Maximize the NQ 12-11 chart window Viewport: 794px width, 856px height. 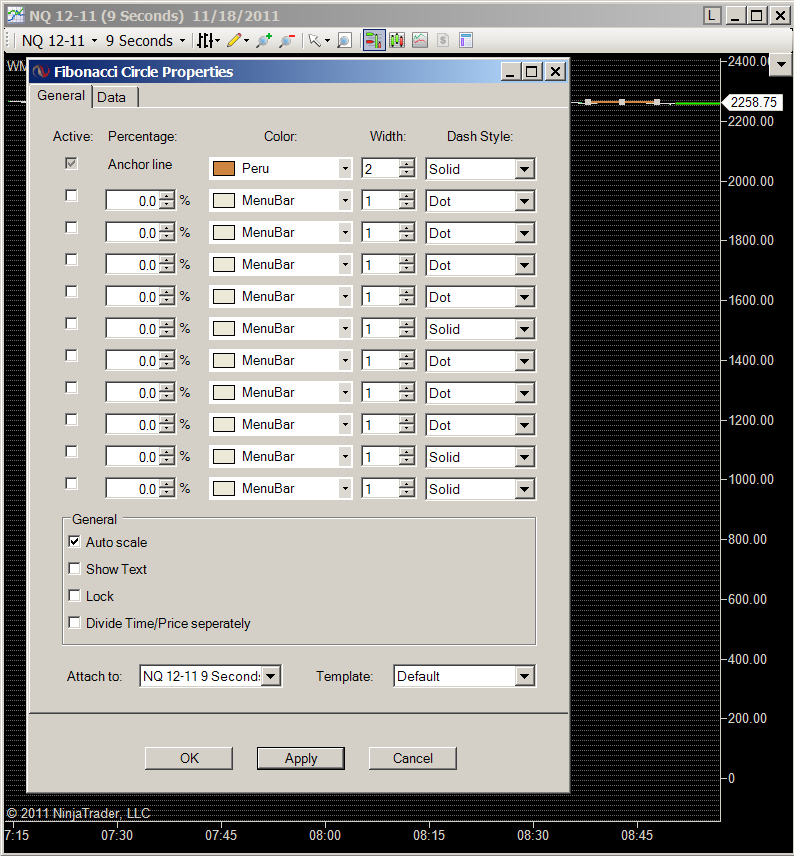[x=756, y=15]
